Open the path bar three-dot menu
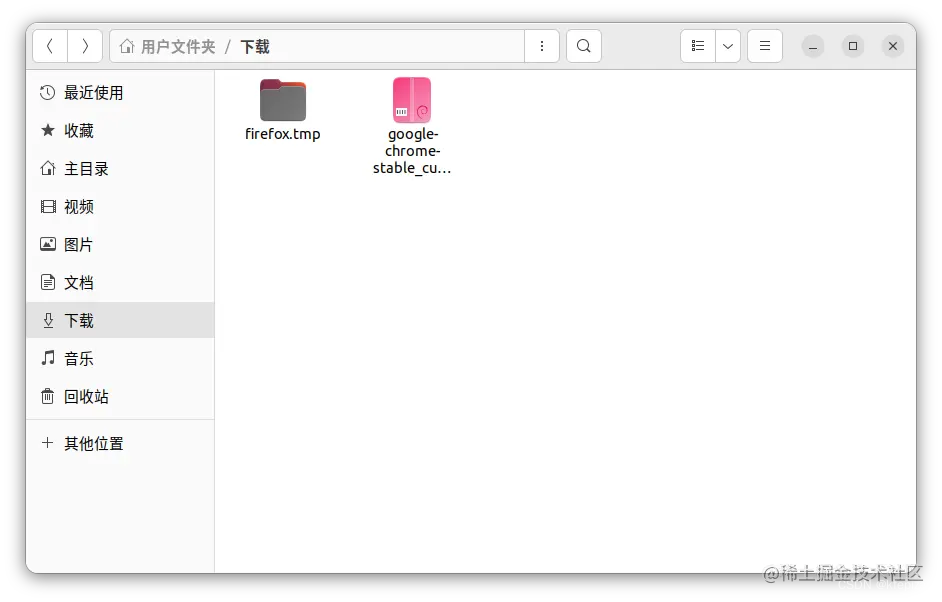 click(542, 46)
